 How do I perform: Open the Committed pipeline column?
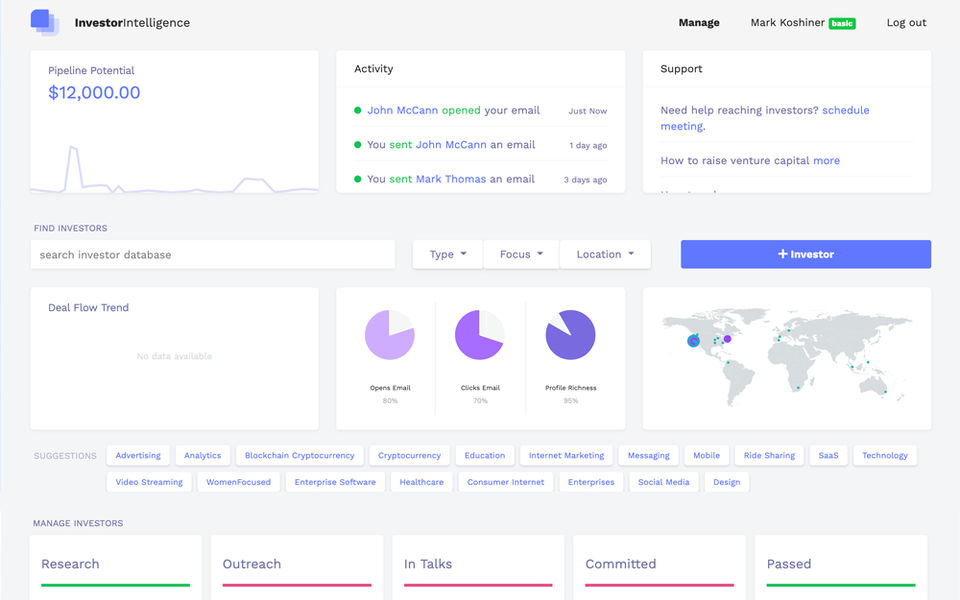[659, 568]
